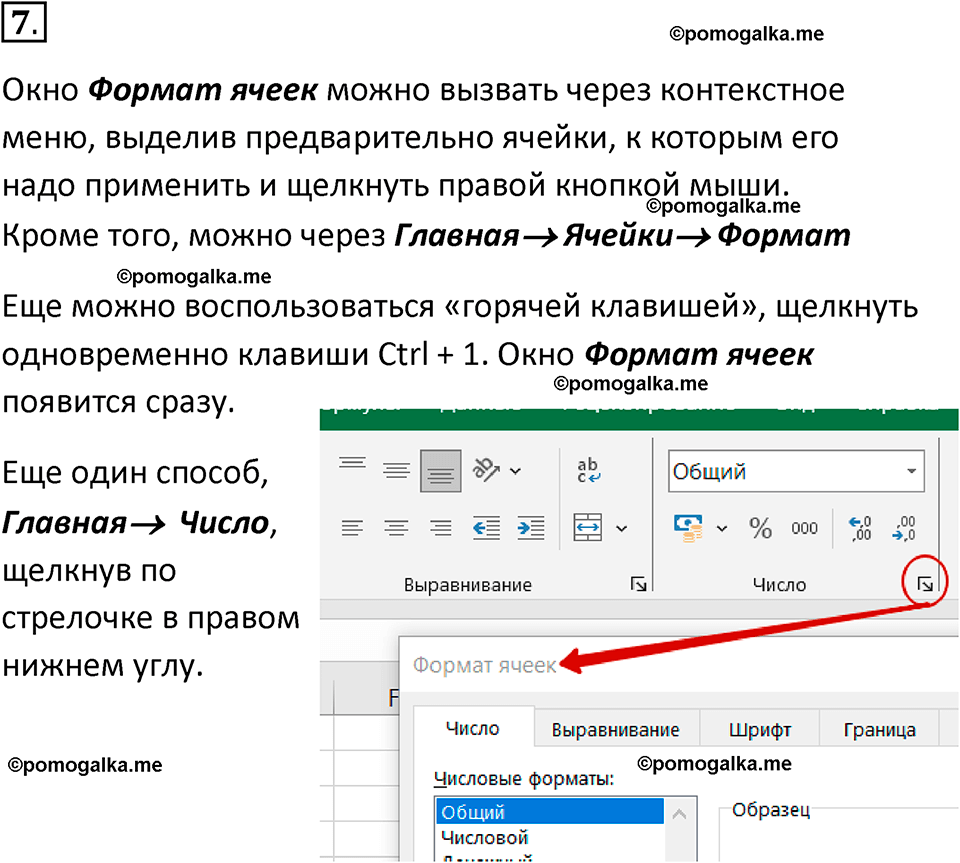The width and height of the screenshot is (960, 863).
Task: Open text orientation options
Action: [486, 470]
